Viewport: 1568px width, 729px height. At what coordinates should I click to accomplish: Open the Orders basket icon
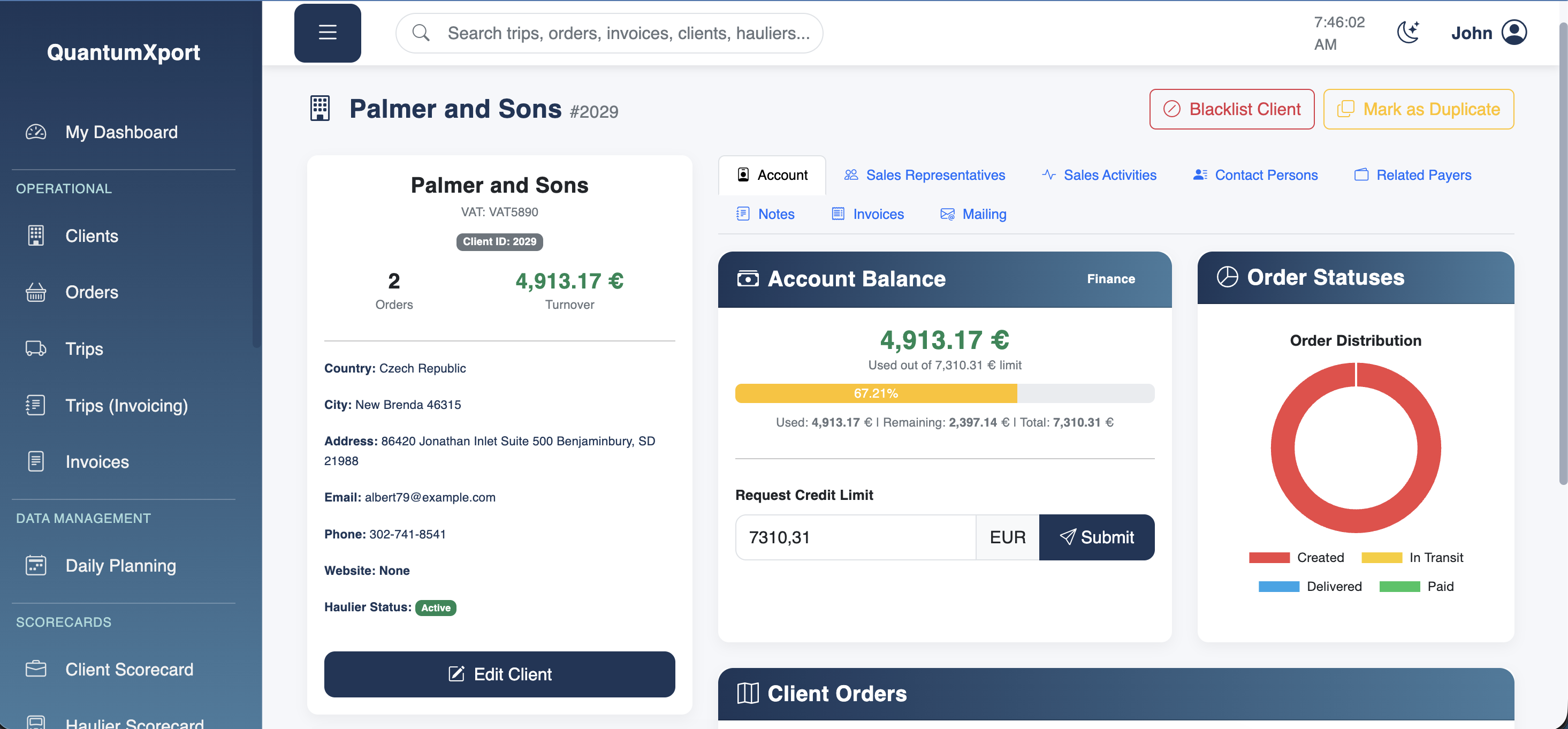tap(36, 292)
